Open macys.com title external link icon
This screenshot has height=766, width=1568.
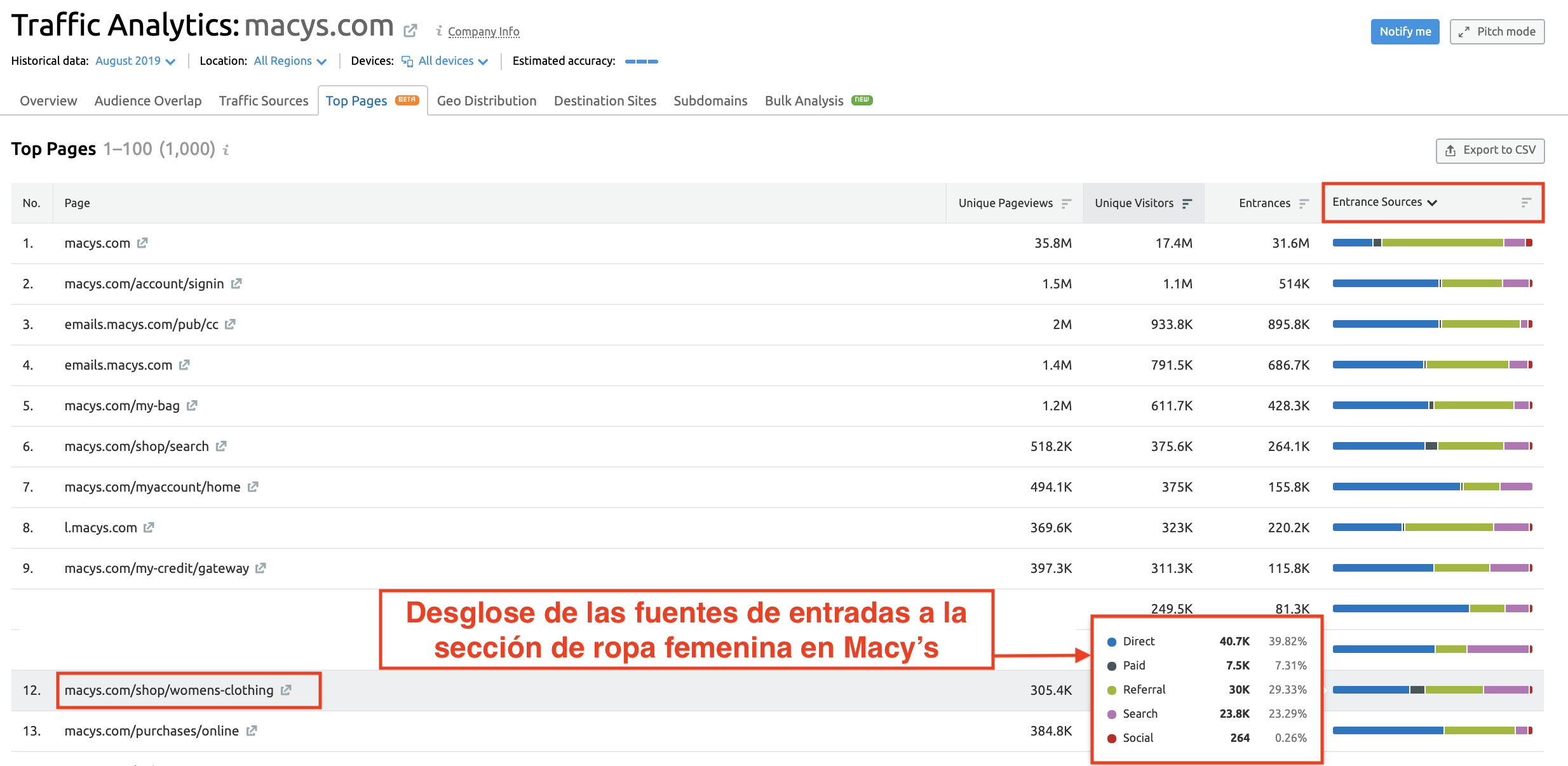pyautogui.click(x=410, y=30)
